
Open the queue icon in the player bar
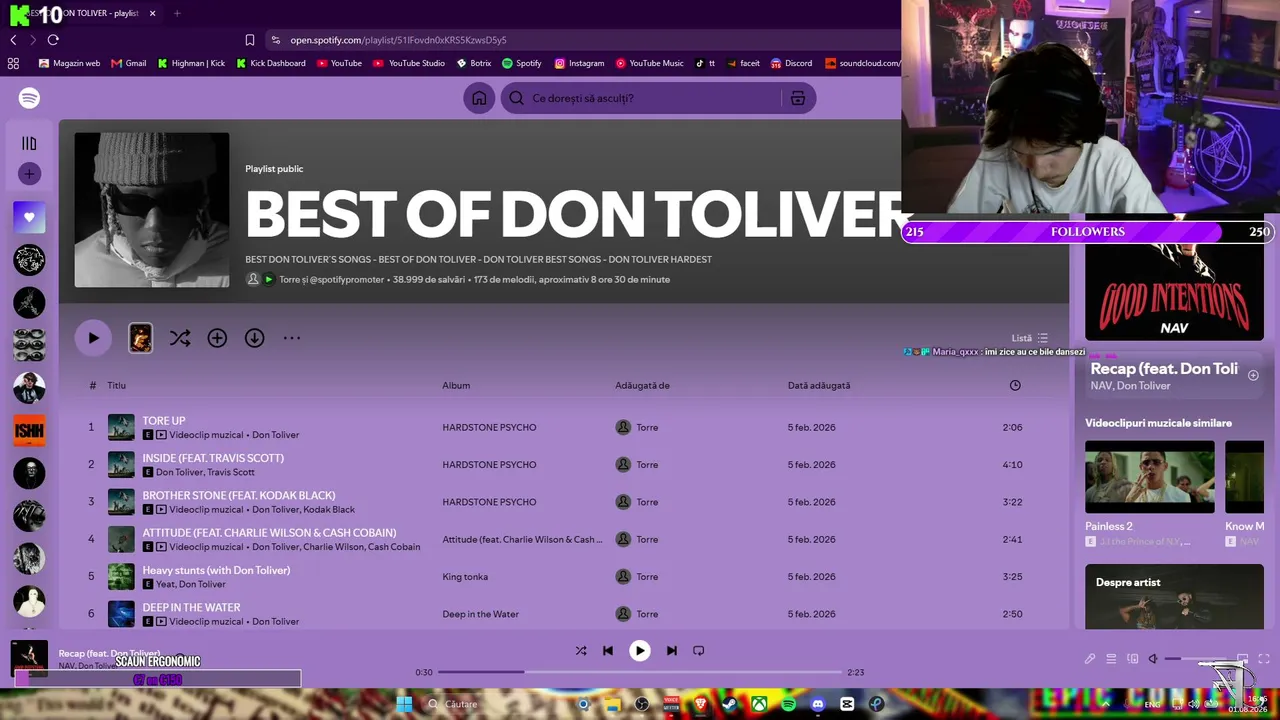point(1111,659)
